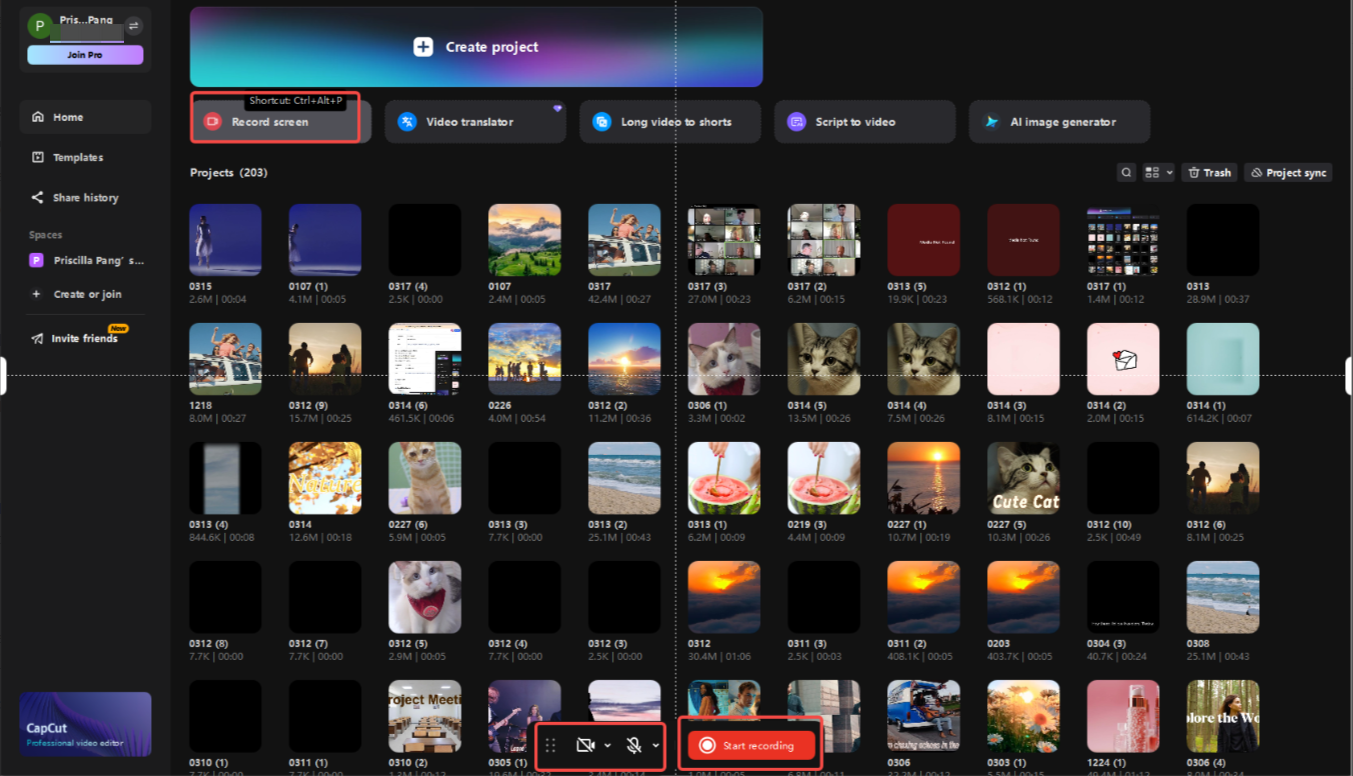Open the grid view layout dropdown
This screenshot has width=1353, height=776.
click(x=1158, y=173)
